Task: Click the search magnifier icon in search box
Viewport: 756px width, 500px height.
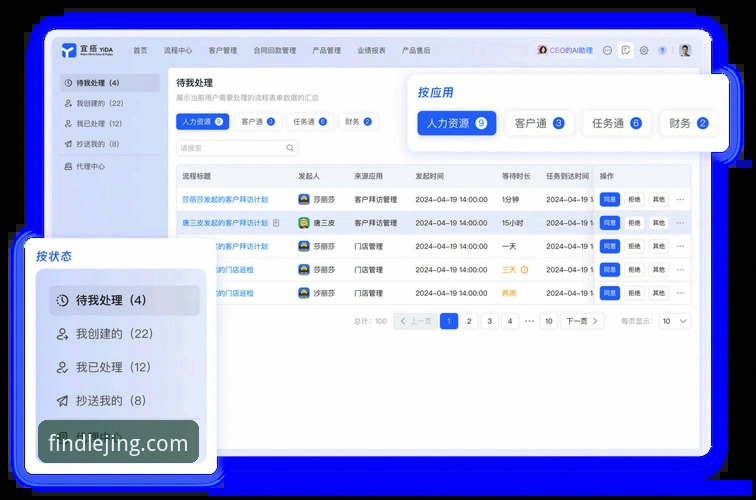Action: 290,148
